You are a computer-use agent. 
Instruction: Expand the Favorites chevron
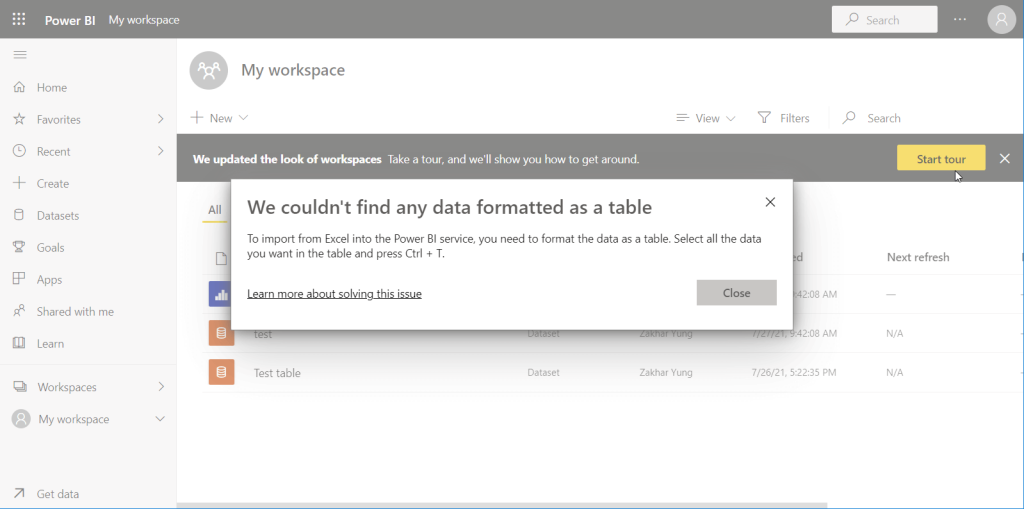(161, 119)
